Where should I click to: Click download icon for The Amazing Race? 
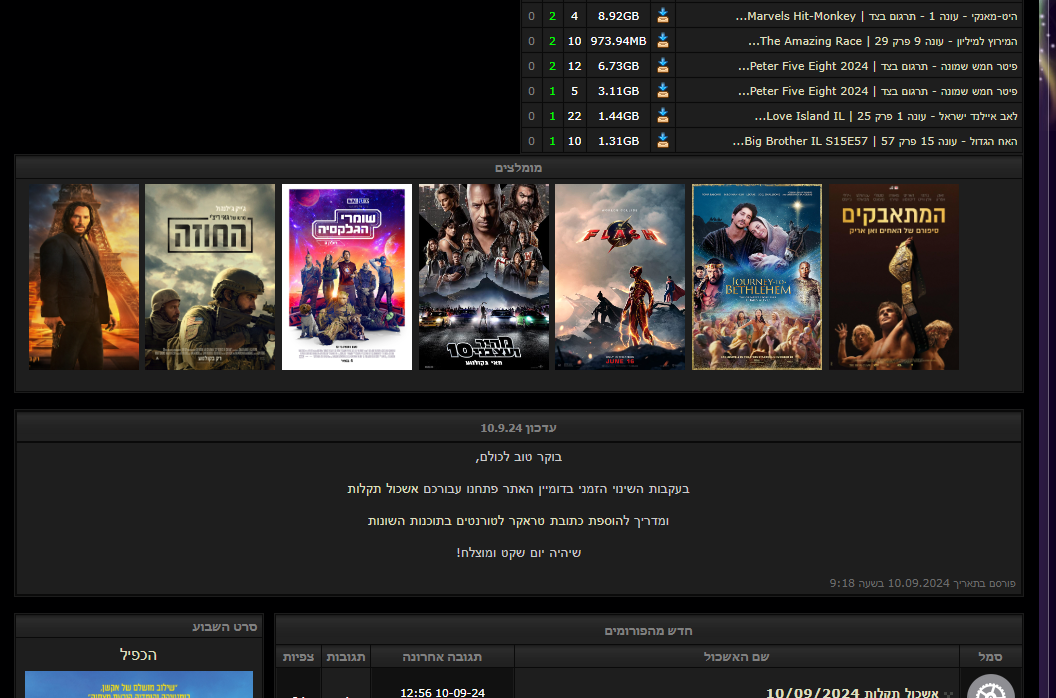point(662,41)
